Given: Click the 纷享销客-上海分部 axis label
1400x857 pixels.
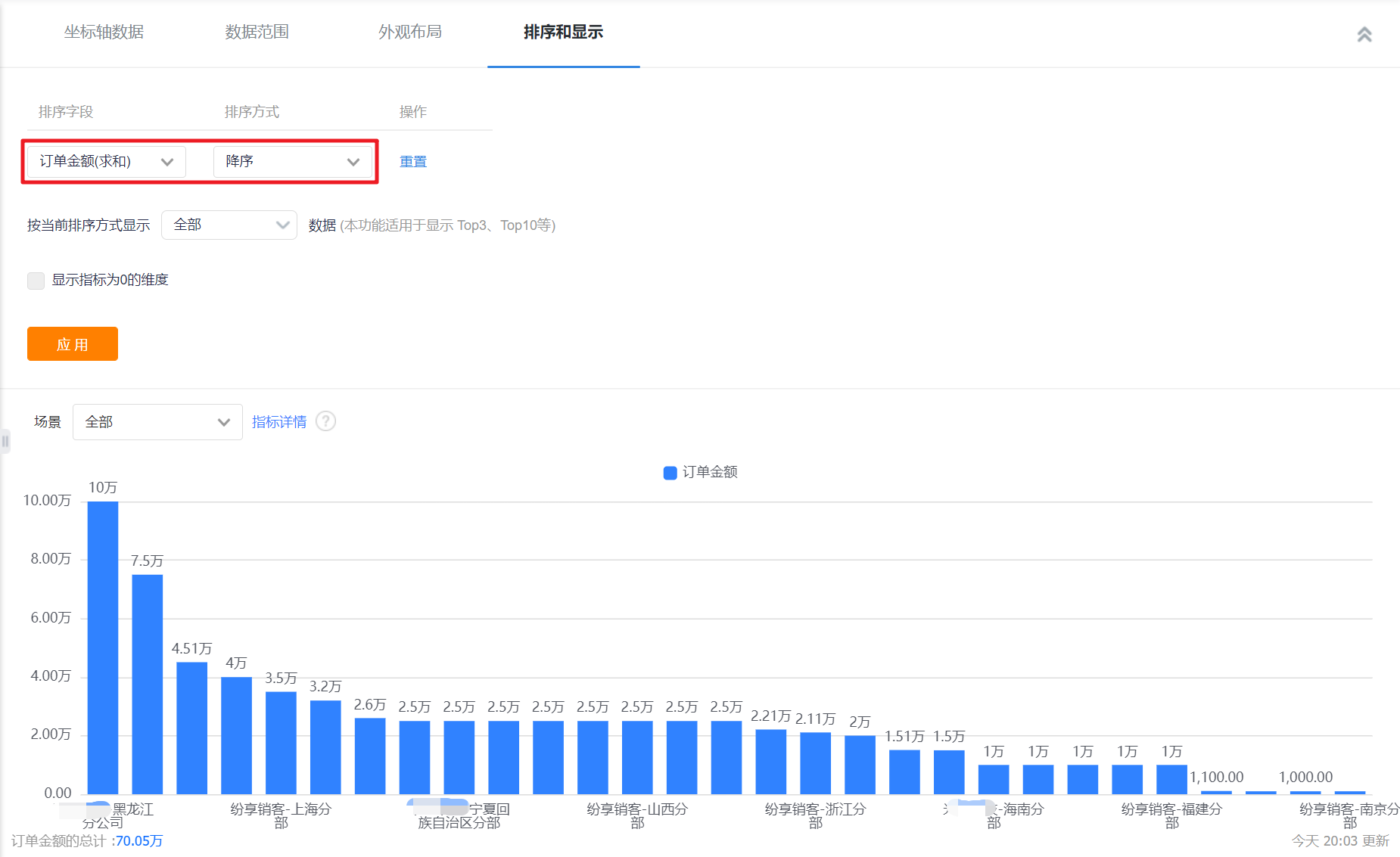Looking at the screenshot, I should tap(281, 815).
